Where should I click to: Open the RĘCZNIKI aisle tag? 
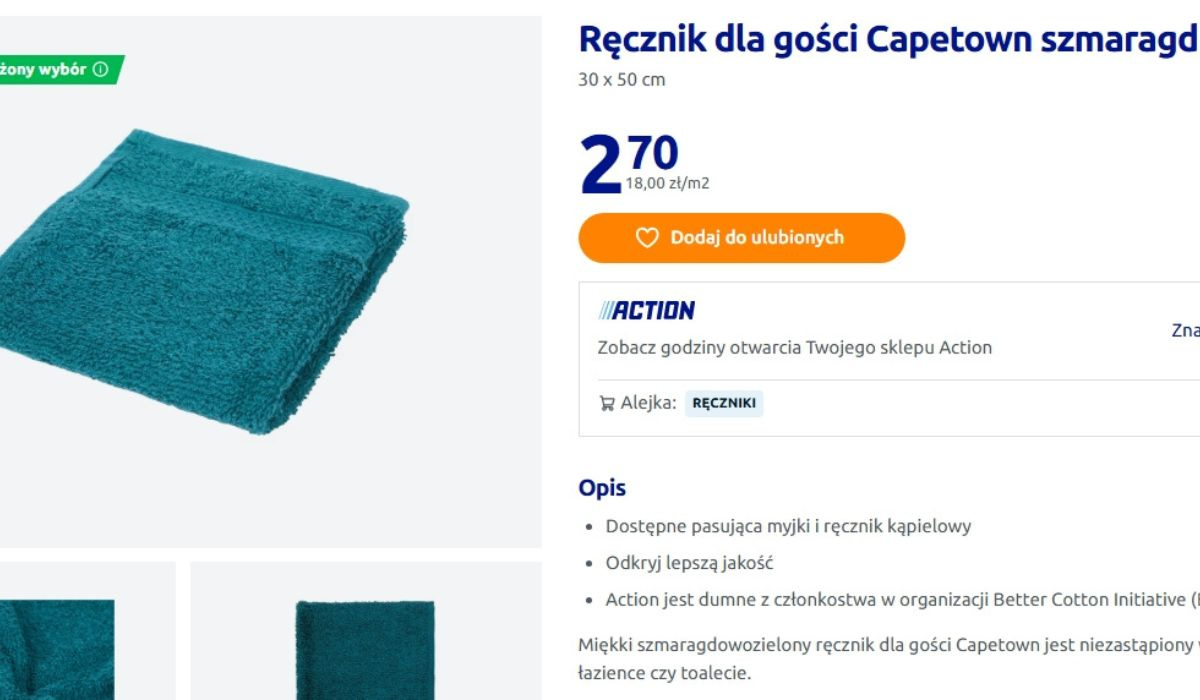[x=724, y=404]
